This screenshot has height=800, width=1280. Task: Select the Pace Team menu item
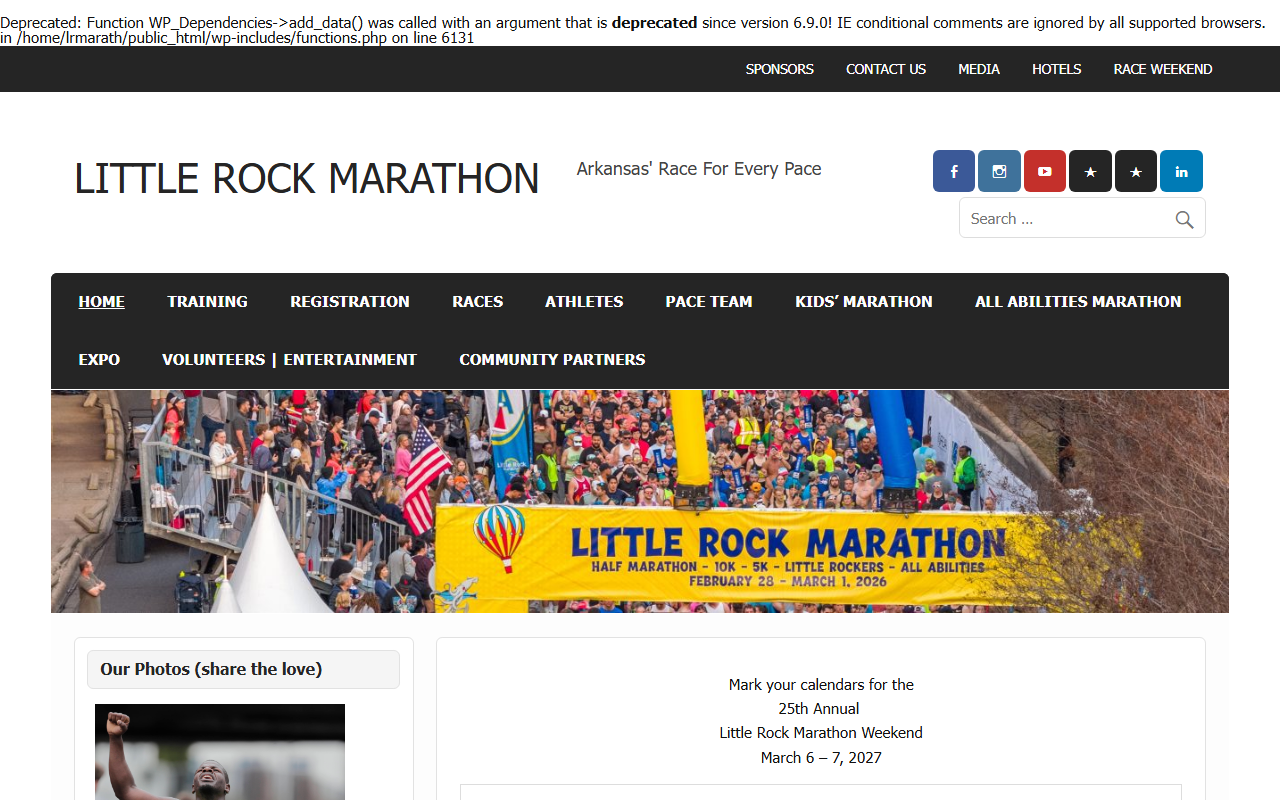click(x=709, y=301)
